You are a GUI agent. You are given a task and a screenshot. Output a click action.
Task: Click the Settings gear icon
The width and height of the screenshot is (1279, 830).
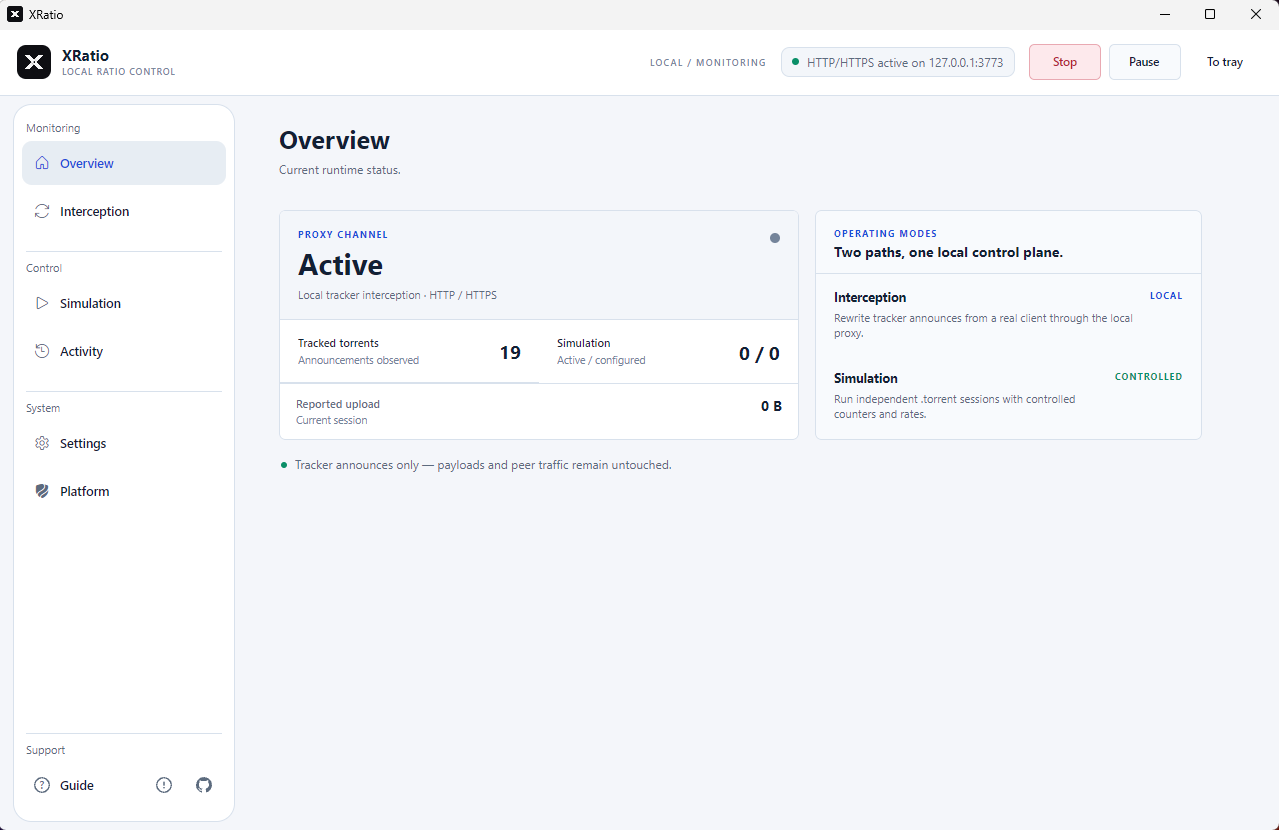point(42,443)
